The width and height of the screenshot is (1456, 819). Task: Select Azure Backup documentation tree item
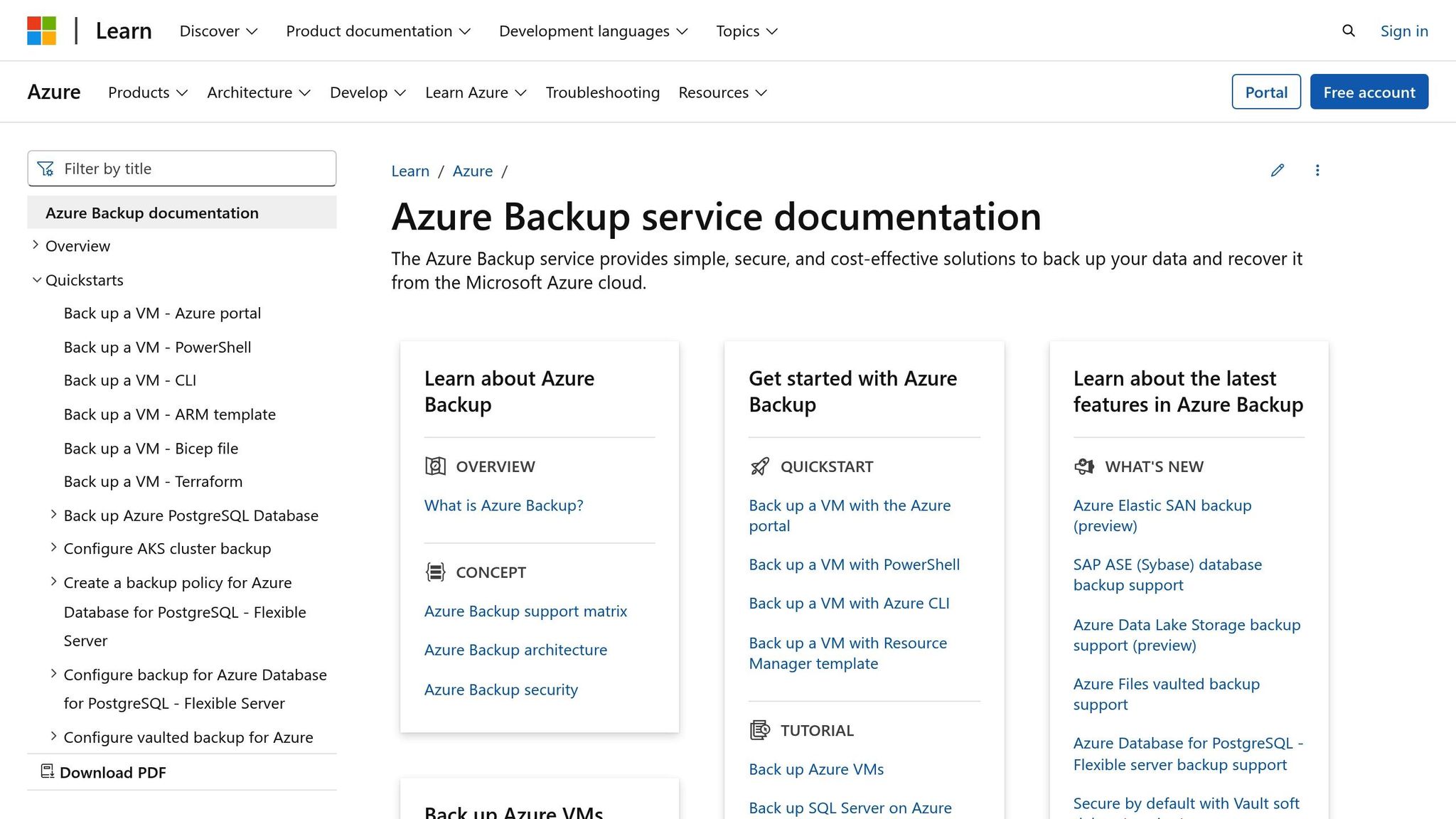pyautogui.click(x=182, y=213)
